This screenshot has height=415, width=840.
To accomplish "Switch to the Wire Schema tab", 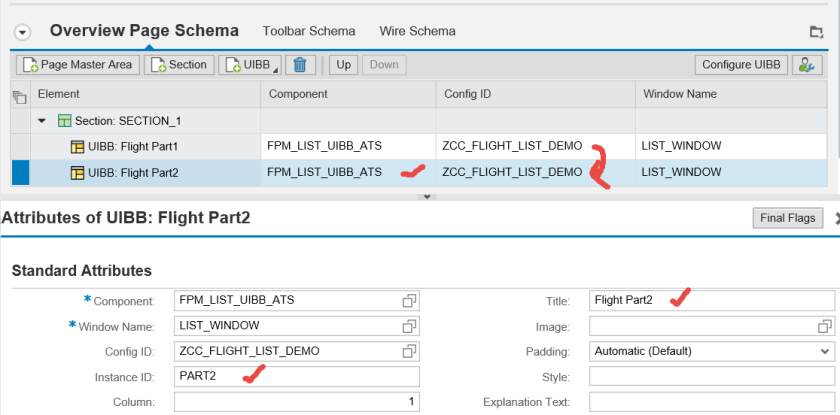I will [417, 31].
